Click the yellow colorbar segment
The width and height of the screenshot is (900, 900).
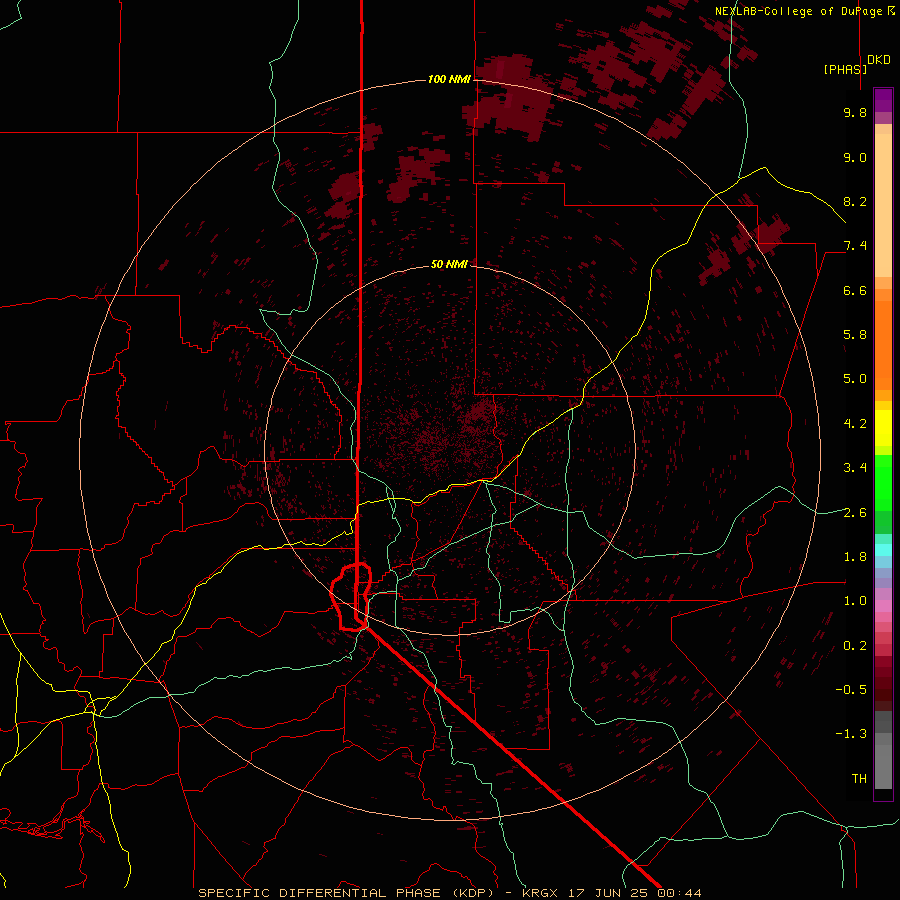(x=883, y=428)
